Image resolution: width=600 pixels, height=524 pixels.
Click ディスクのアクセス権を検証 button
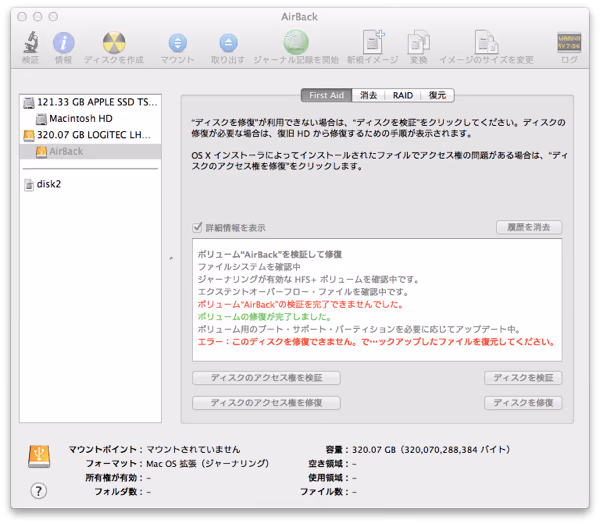266,378
